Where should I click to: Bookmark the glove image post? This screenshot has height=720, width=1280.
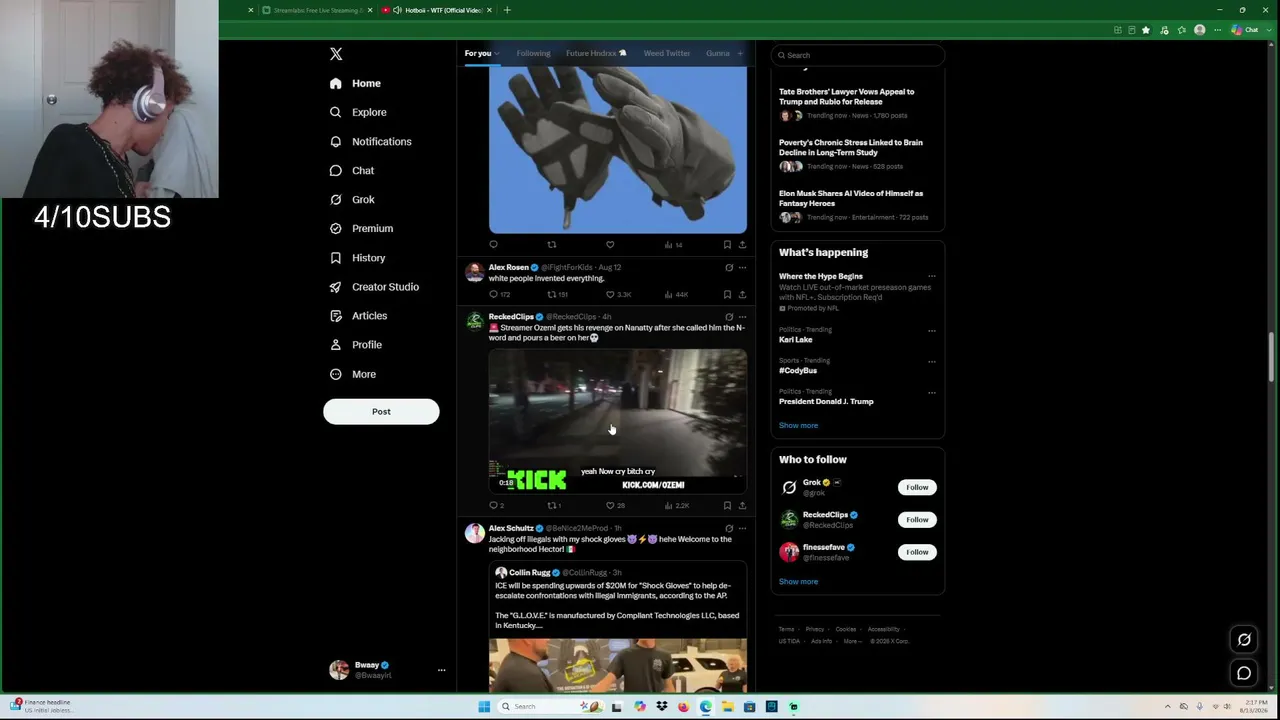727,244
